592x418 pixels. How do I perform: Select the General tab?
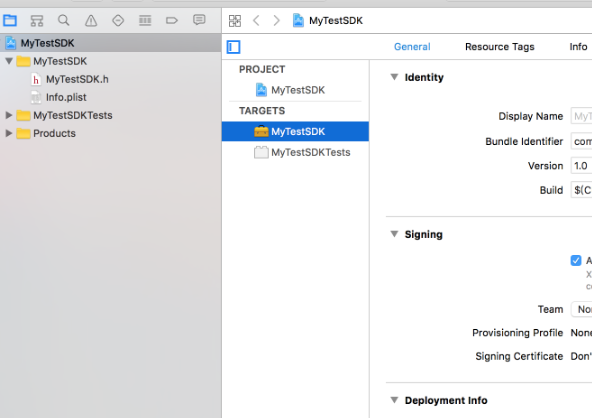(x=412, y=46)
